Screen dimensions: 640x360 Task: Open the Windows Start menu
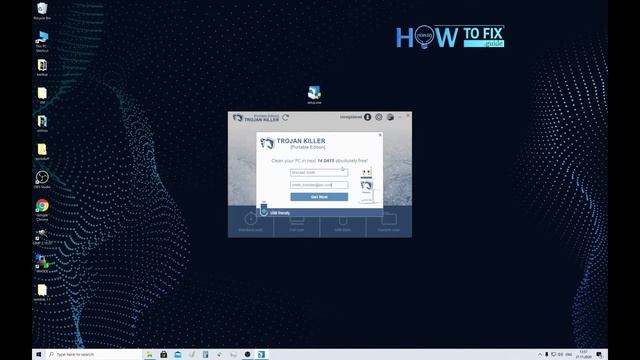pos(39,354)
